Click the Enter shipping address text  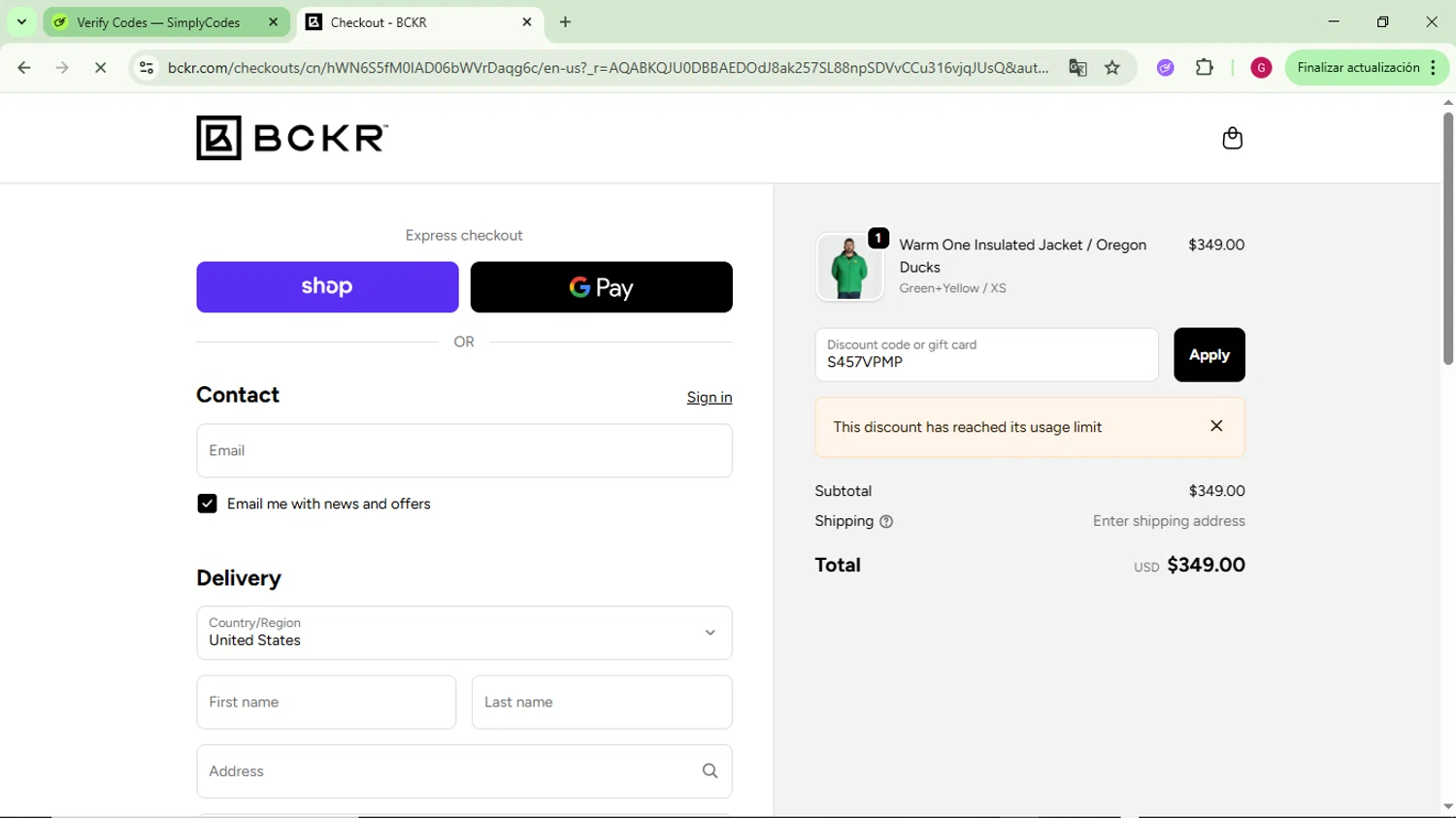click(1169, 521)
